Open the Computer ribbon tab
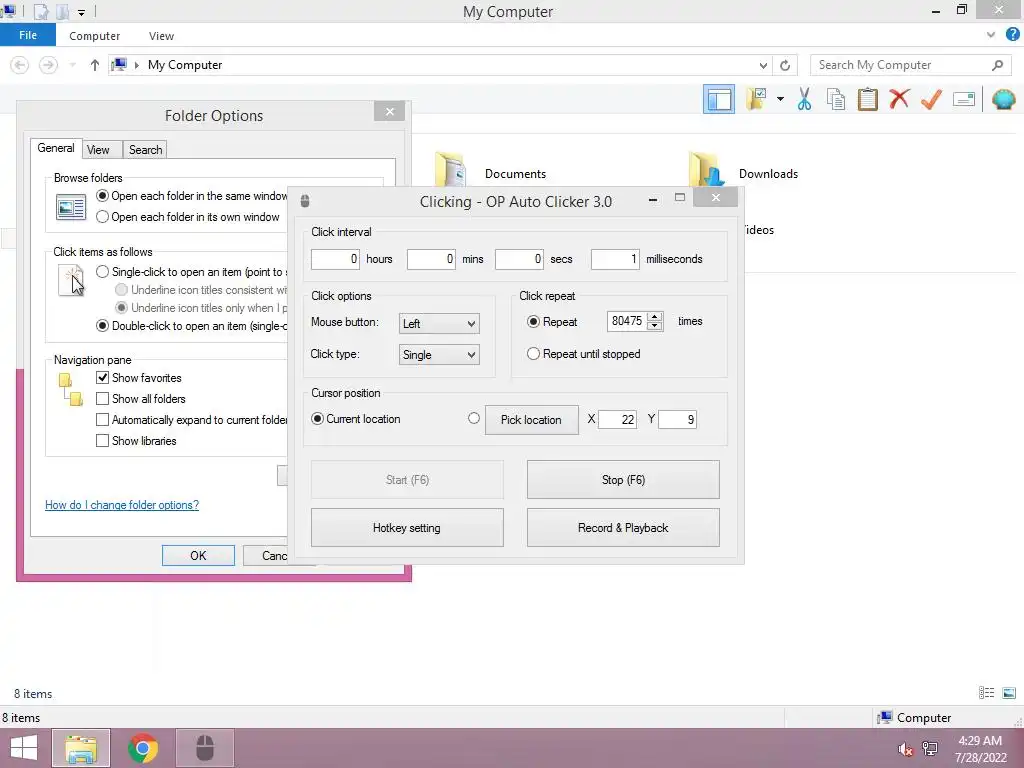The image size is (1024, 768). (x=95, y=36)
